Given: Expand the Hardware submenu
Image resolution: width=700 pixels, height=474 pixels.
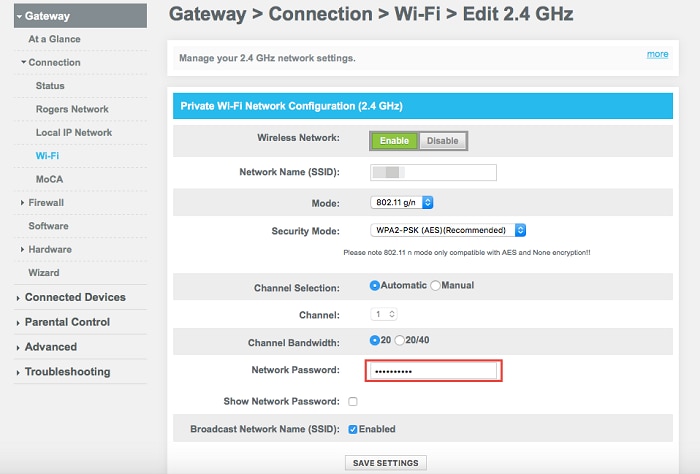Looking at the screenshot, I should pyautogui.click(x=49, y=249).
